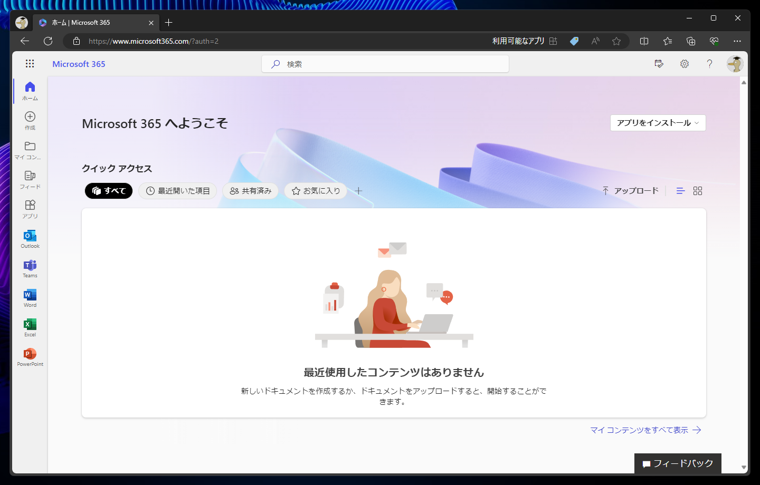Switch to grid view layout

[x=697, y=191]
